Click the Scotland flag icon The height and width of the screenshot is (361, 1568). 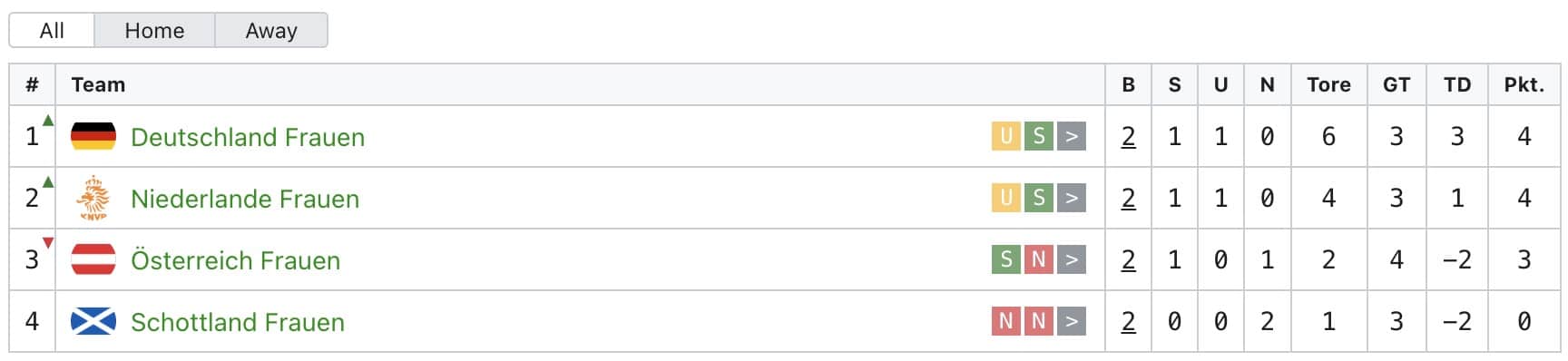coord(93,321)
